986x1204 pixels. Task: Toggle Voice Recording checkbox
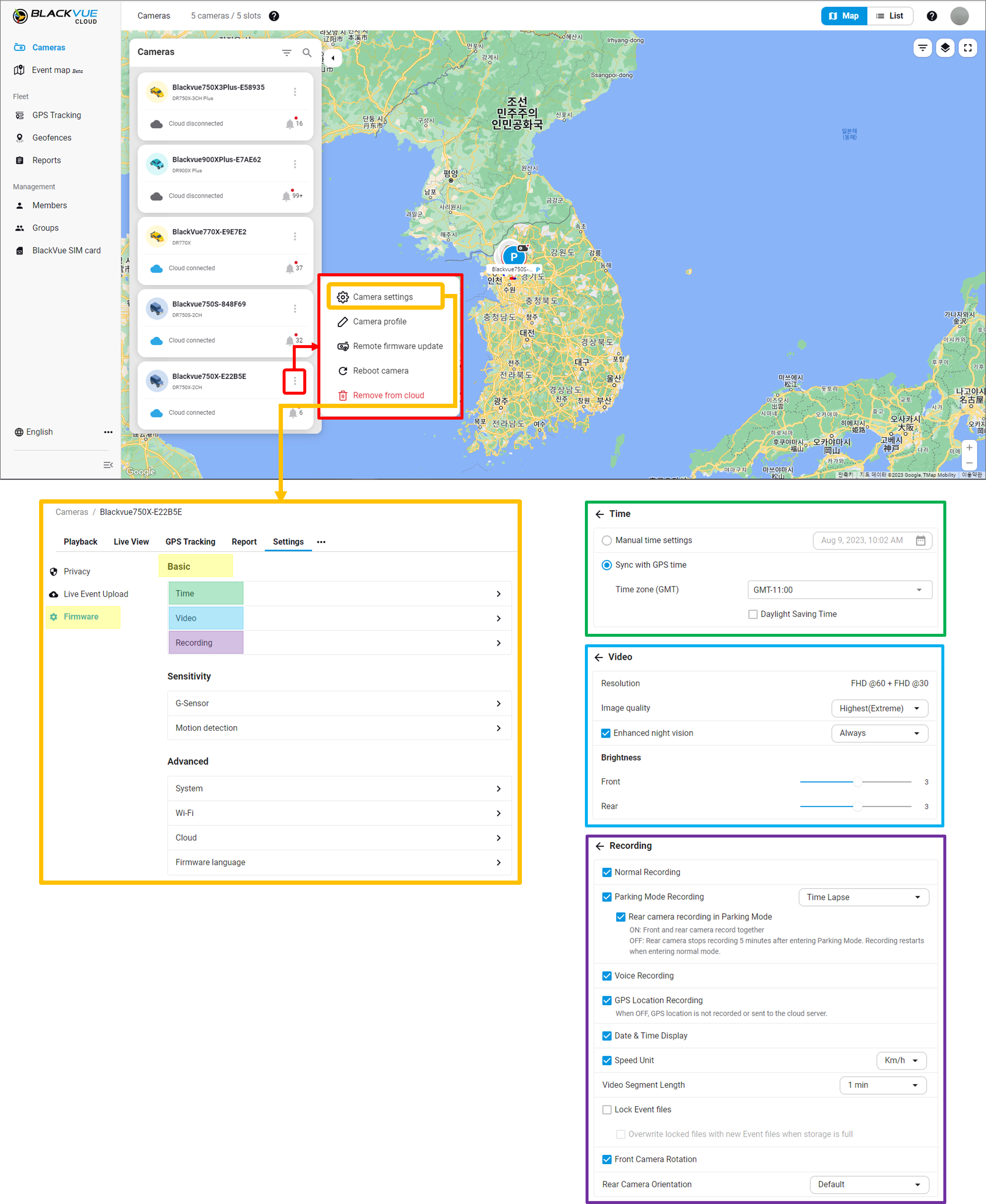coord(607,976)
